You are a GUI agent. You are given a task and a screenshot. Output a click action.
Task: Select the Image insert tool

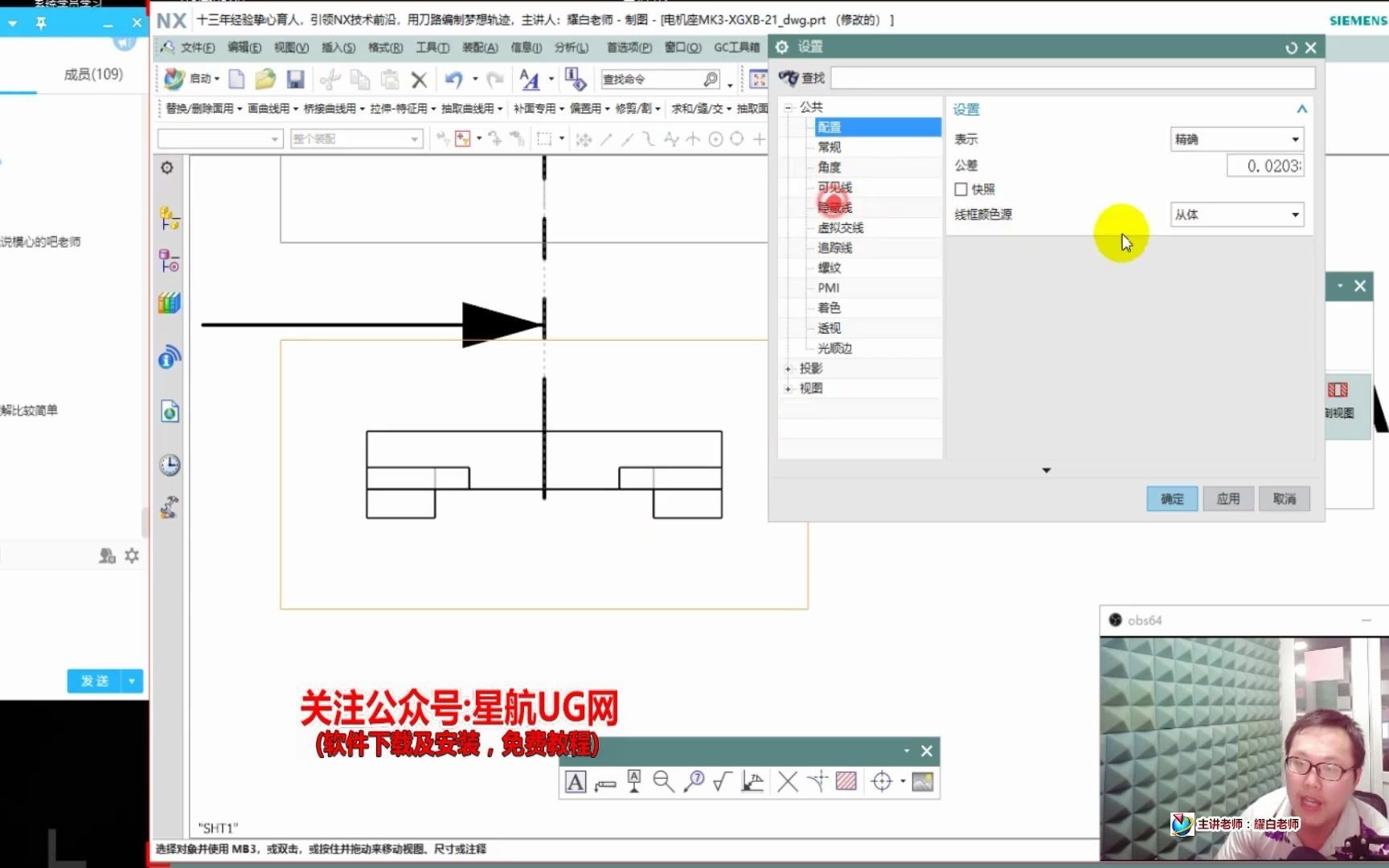pyautogui.click(x=923, y=781)
